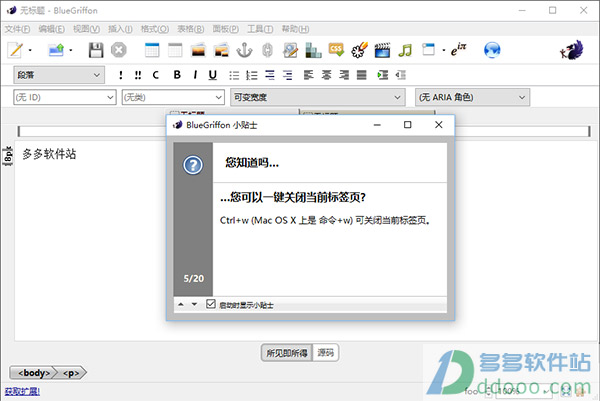This screenshot has height=401, width=600.
Task: Open the 面板 menu
Action: click(226, 29)
